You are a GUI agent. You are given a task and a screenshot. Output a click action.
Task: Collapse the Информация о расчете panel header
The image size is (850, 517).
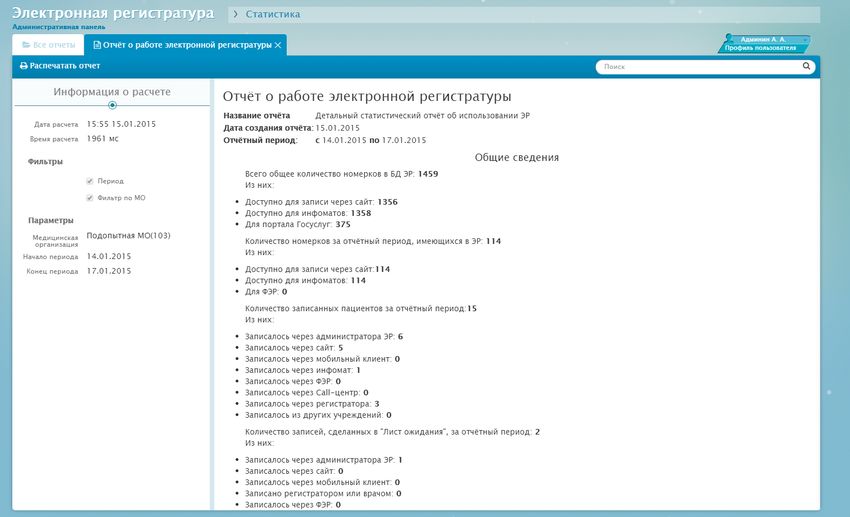coord(112,92)
